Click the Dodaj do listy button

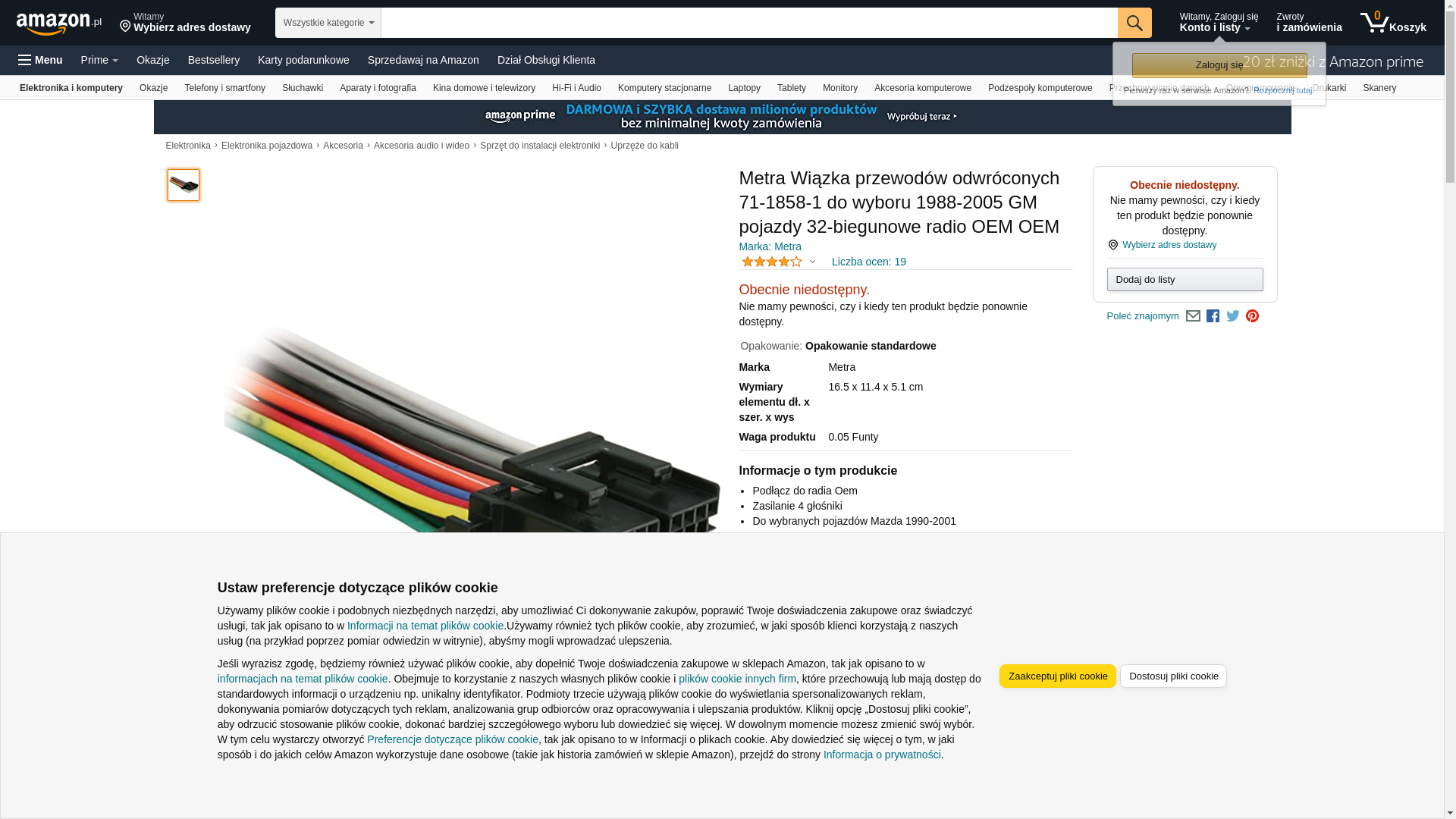click(x=1185, y=280)
